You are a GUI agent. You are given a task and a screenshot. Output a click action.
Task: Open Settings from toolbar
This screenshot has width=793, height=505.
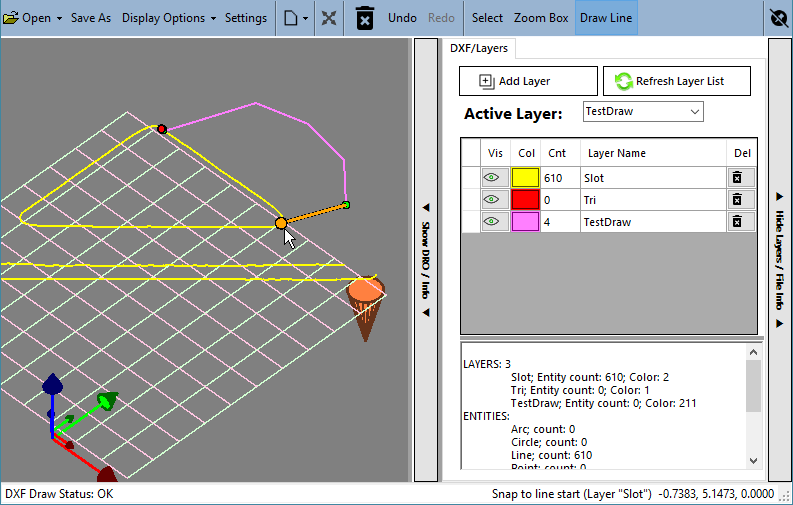[x=246, y=18]
